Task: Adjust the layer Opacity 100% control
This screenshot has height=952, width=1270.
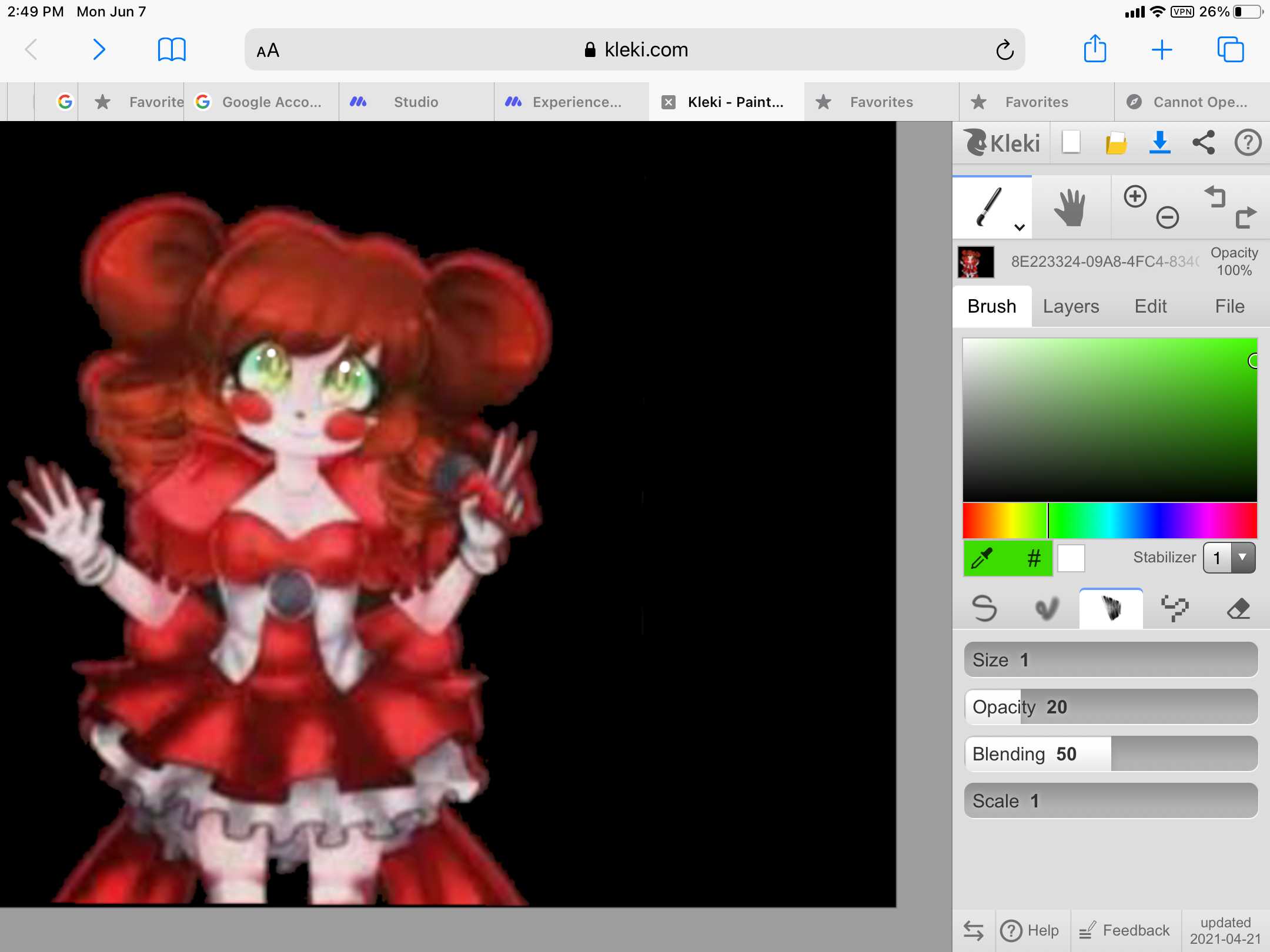Action: tap(1234, 262)
